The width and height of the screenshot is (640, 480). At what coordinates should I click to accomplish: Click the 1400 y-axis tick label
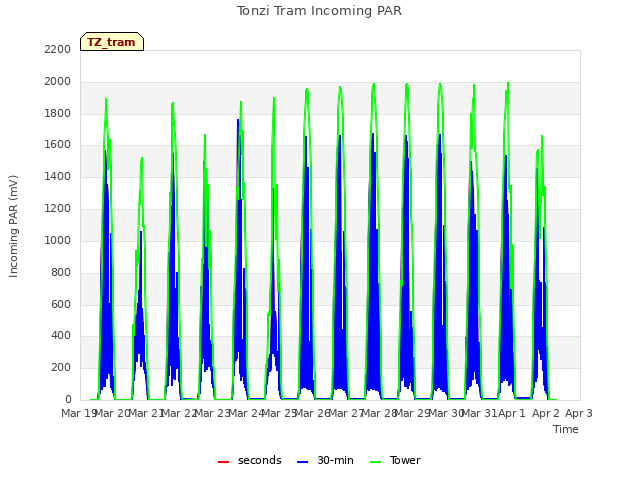pos(58,177)
